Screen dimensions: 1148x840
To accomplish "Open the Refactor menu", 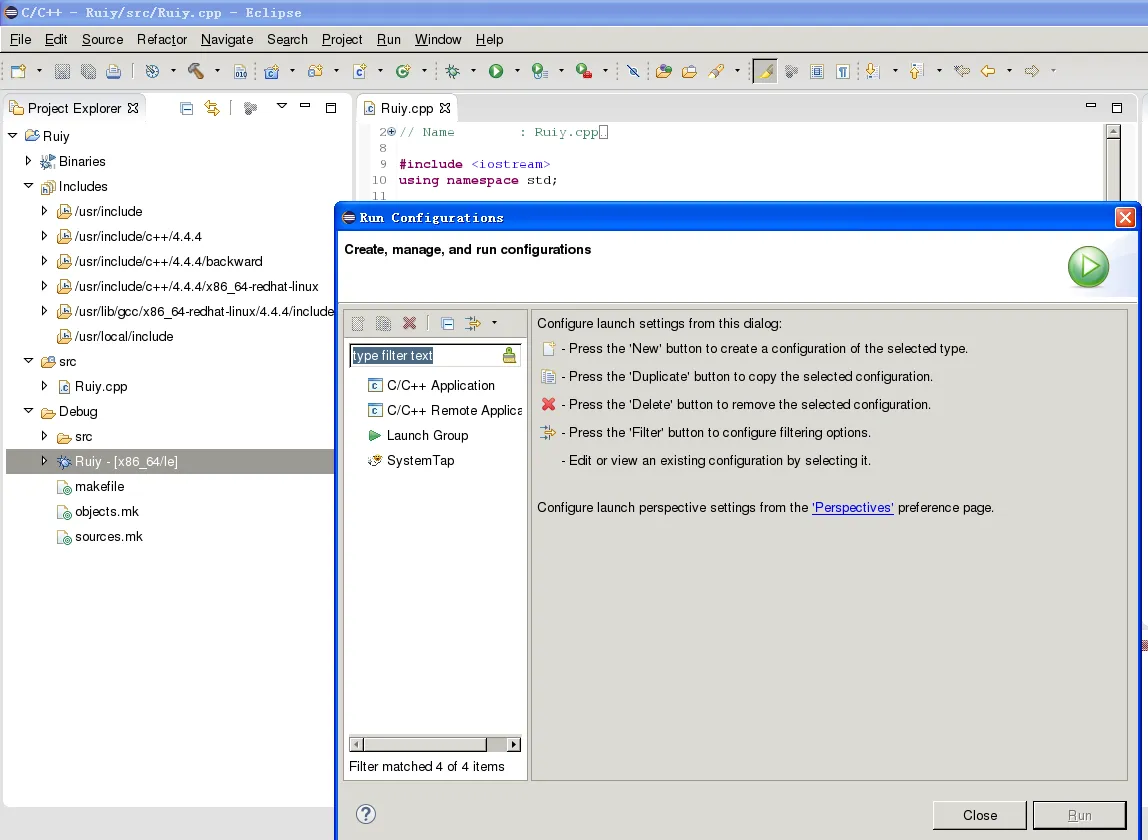I will coord(162,40).
